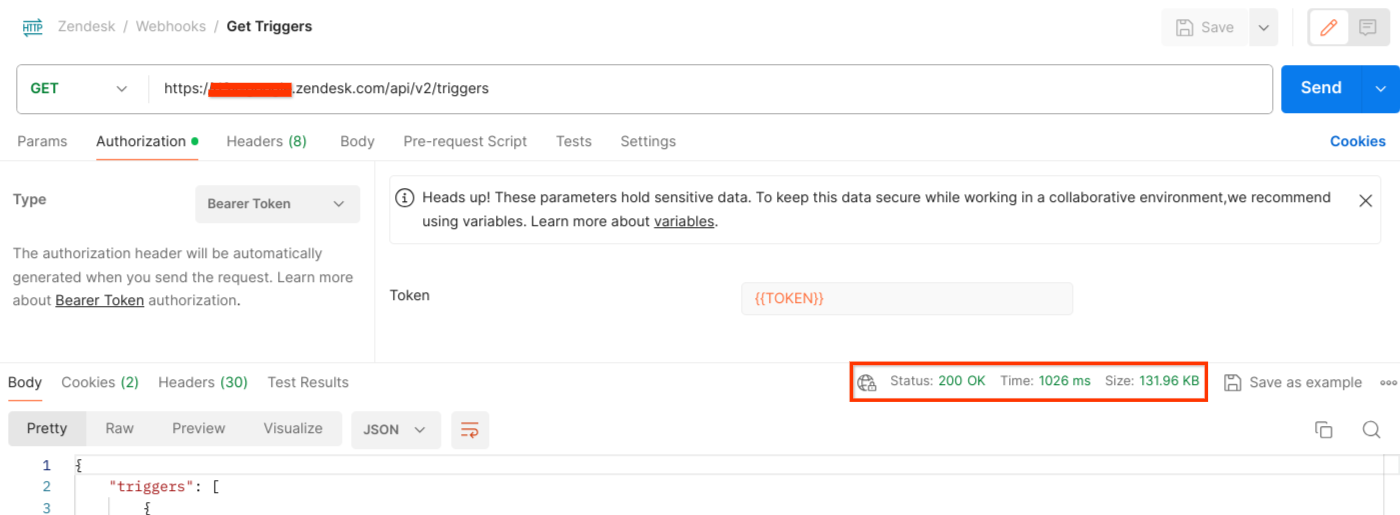Screen dimensions: 1400x515
Task: Open the Cookies link
Action: click(1357, 141)
